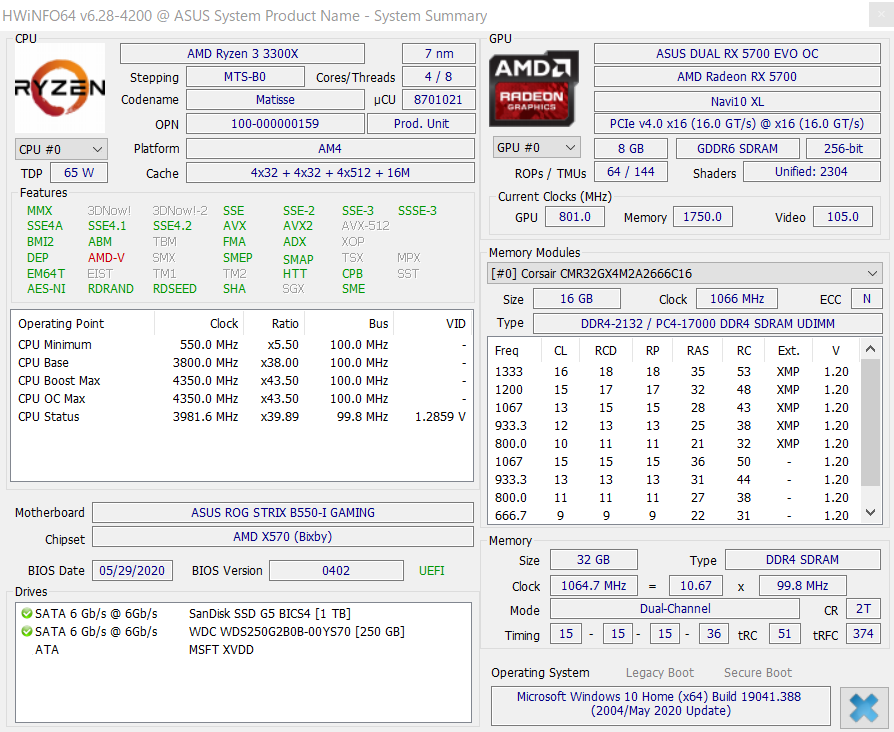Click the ASUS ROG STRIX B550-I GAMING field

283,513
